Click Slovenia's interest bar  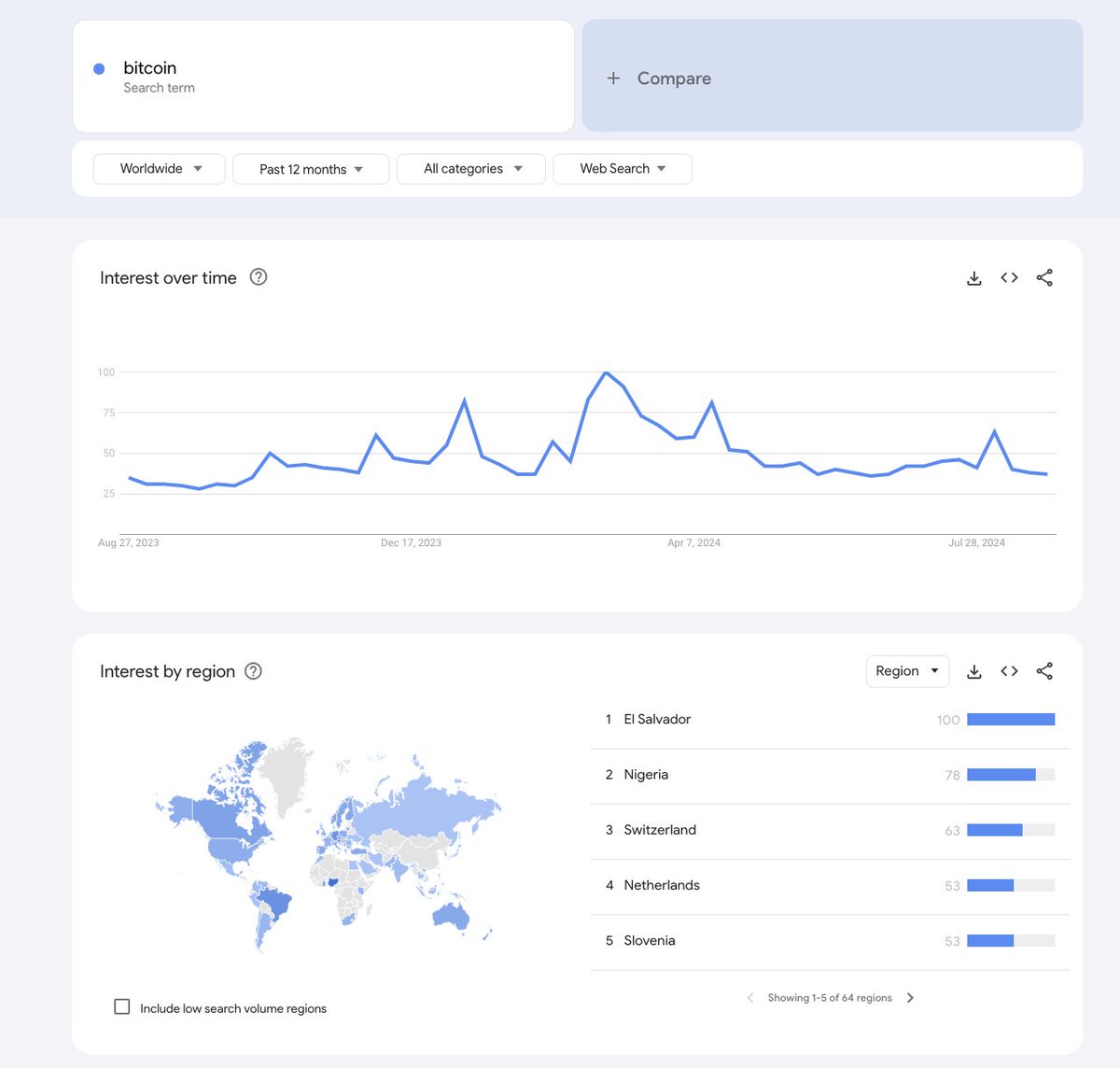[x=1011, y=940]
